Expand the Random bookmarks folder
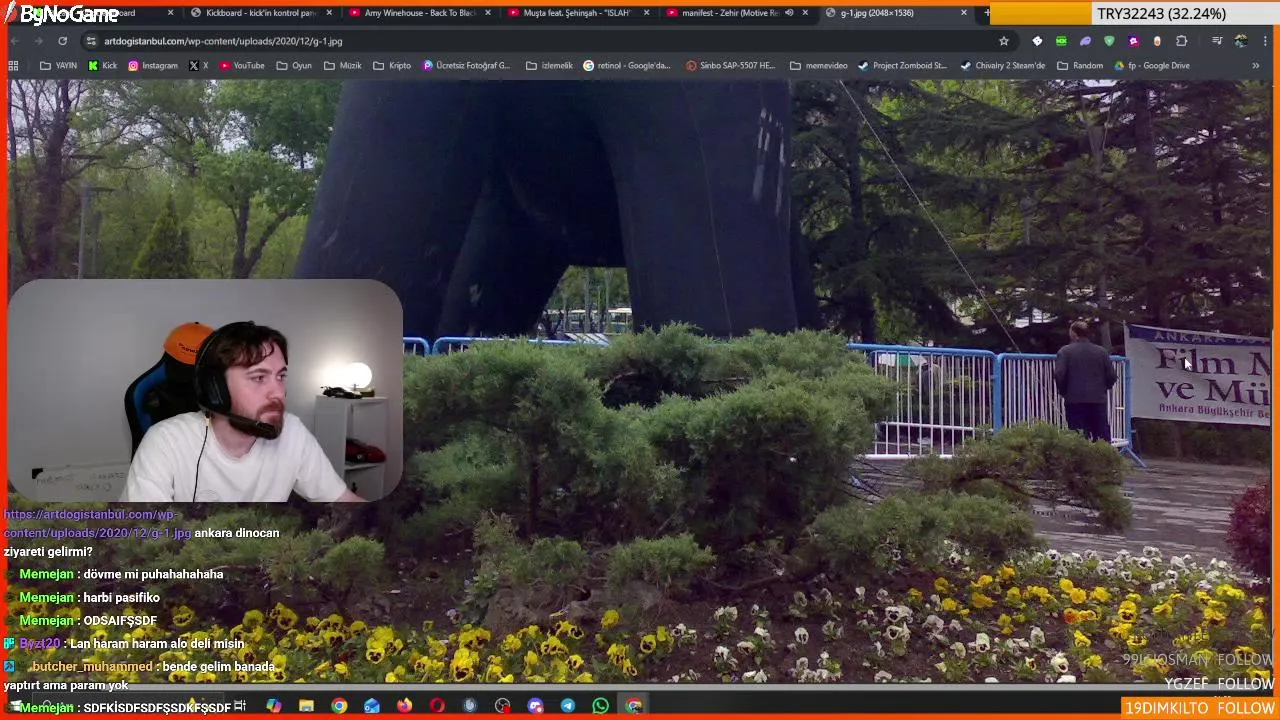 1079,66
